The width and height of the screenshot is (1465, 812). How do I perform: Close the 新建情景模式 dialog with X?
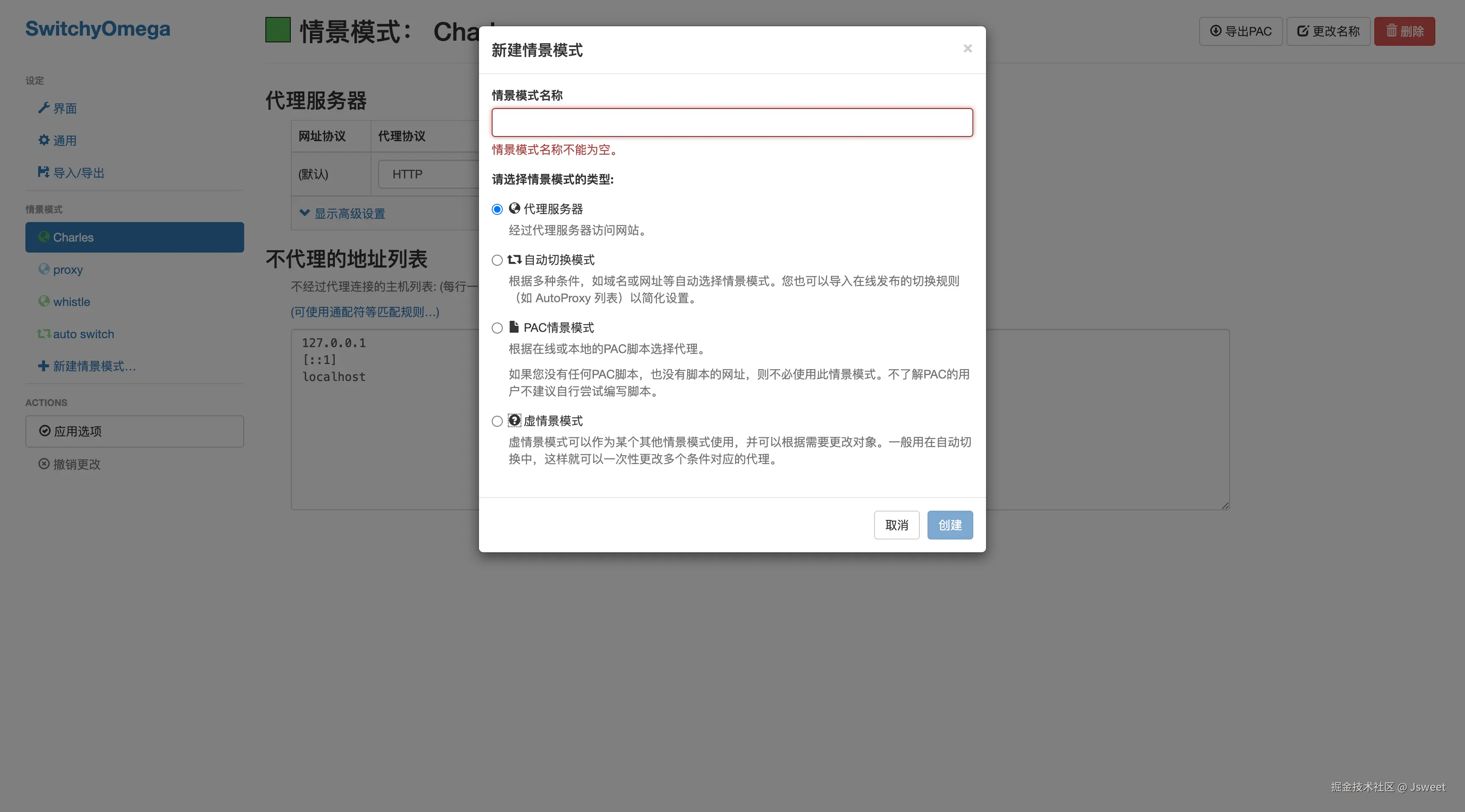click(967, 49)
